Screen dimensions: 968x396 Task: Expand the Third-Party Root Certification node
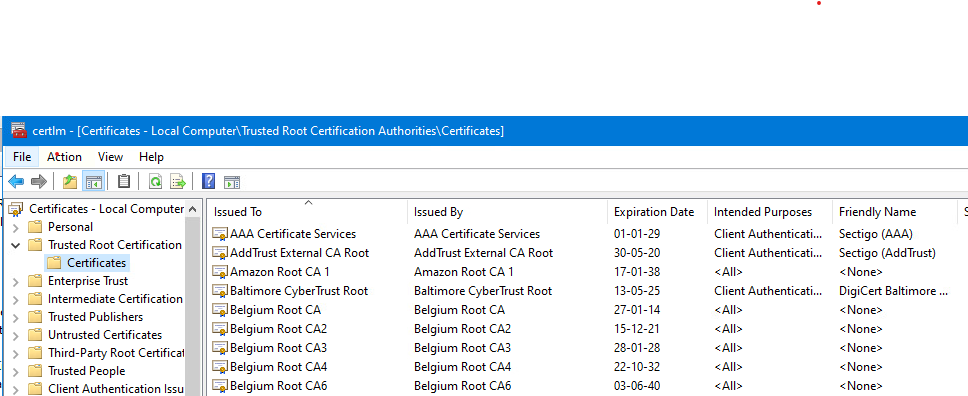16,353
